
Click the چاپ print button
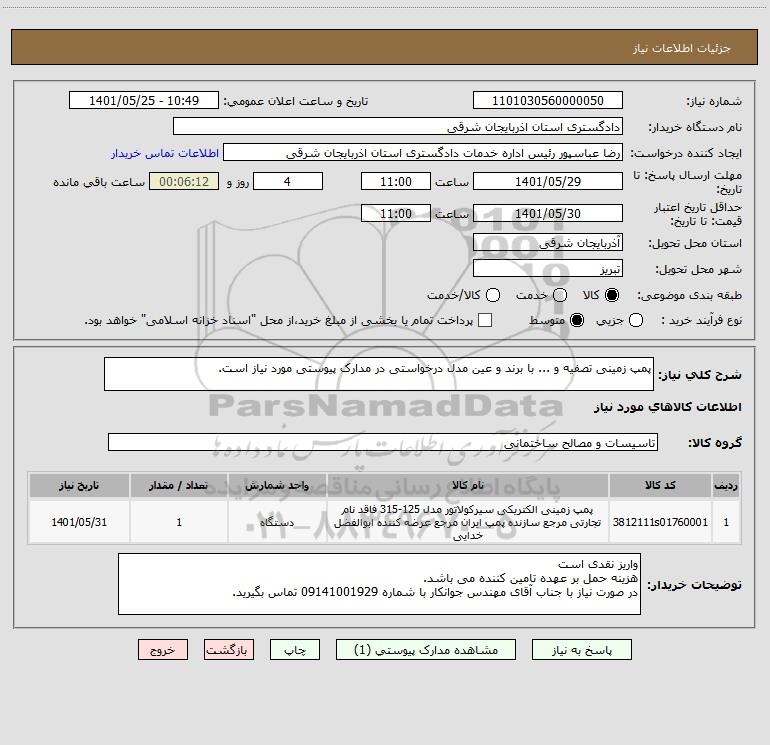(x=295, y=650)
